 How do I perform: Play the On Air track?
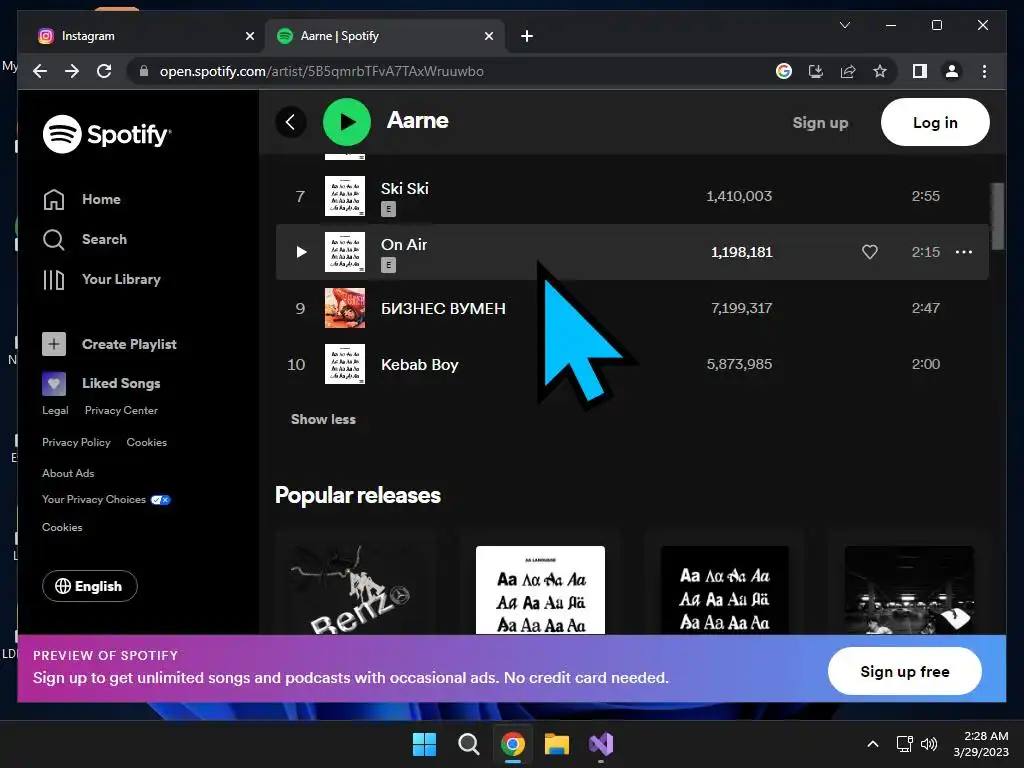[x=301, y=252]
